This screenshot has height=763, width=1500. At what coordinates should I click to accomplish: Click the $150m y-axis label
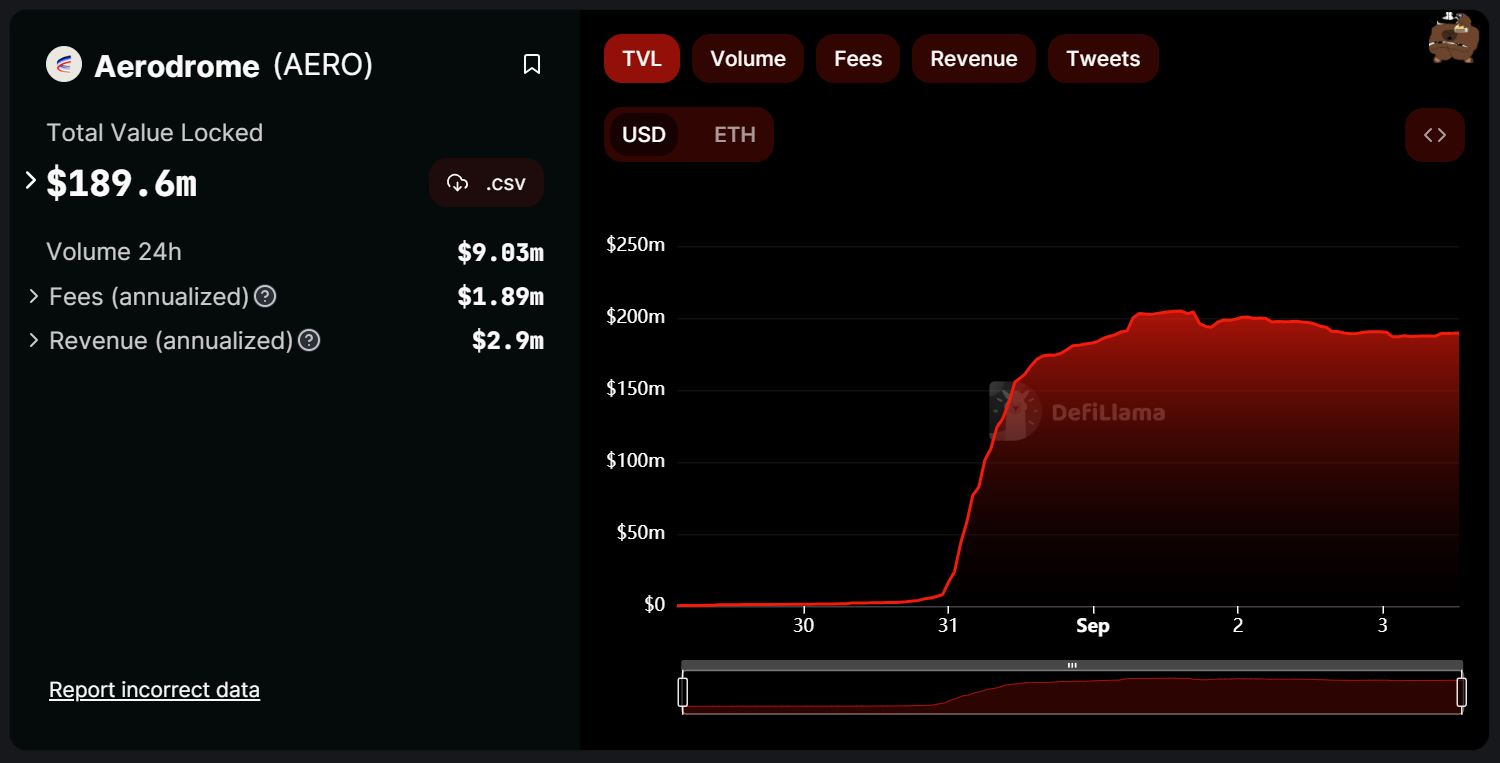(635, 389)
